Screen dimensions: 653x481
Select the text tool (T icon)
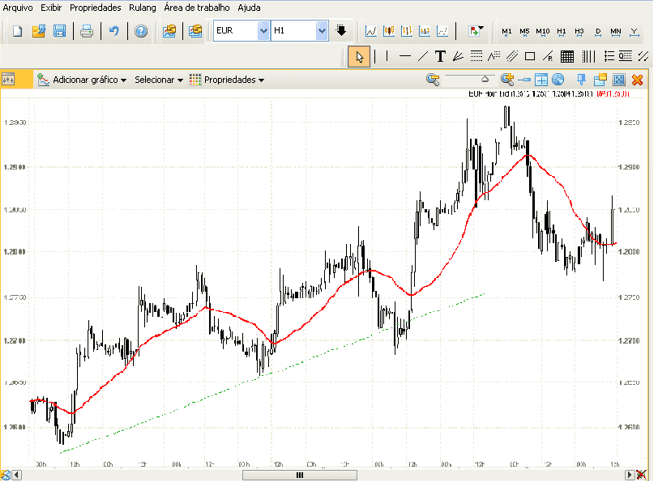(440, 56)
